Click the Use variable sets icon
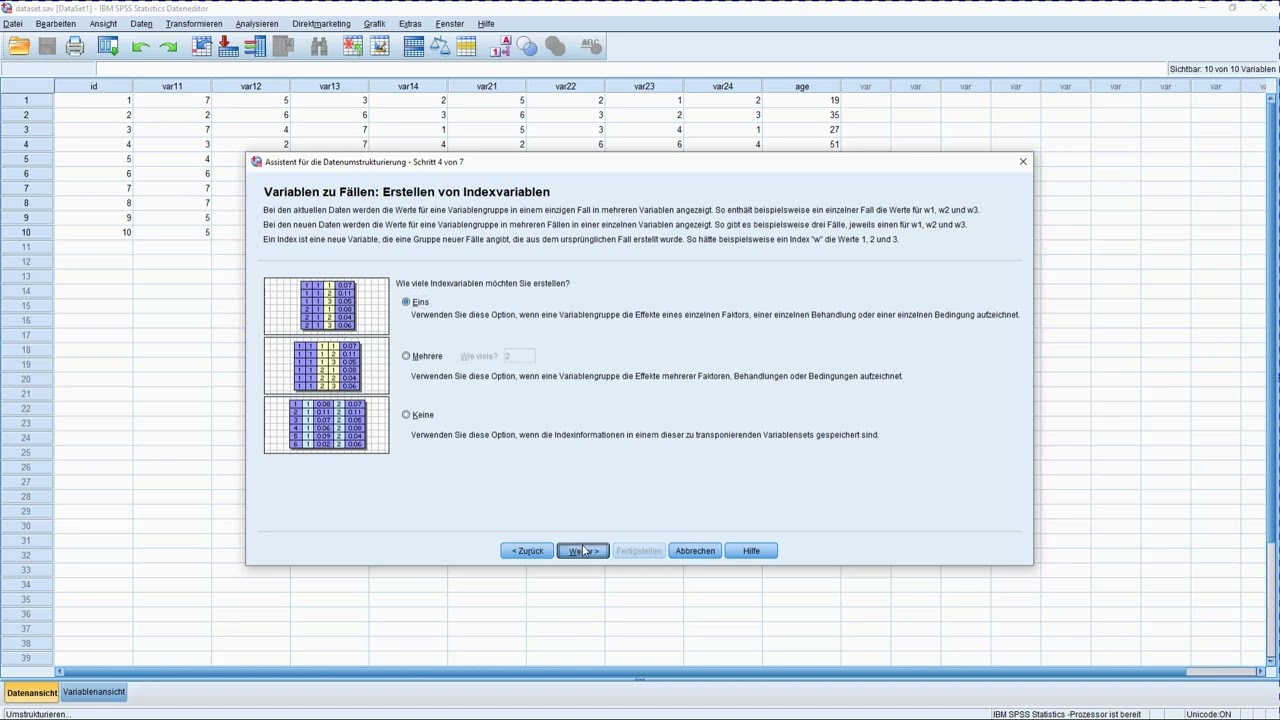The width and height of the screenshot is (1280, 720). pos(527,46)
